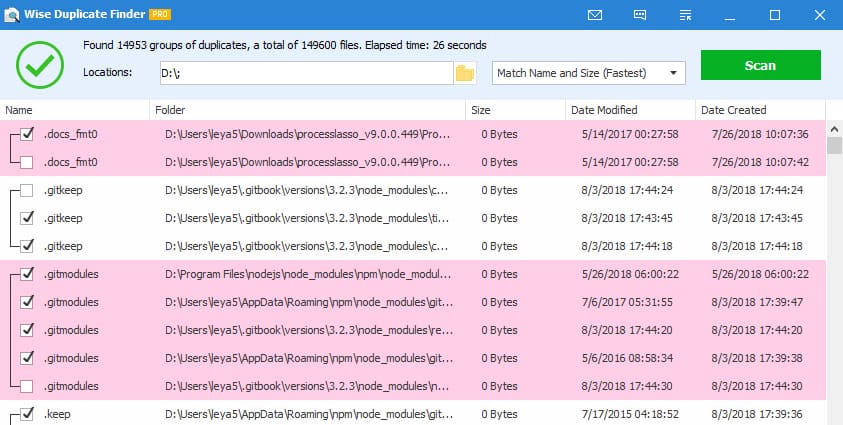Close the Wise Duplicate Finder window
The height and width of the screenshot is (425, 843).
coord(820,15)
